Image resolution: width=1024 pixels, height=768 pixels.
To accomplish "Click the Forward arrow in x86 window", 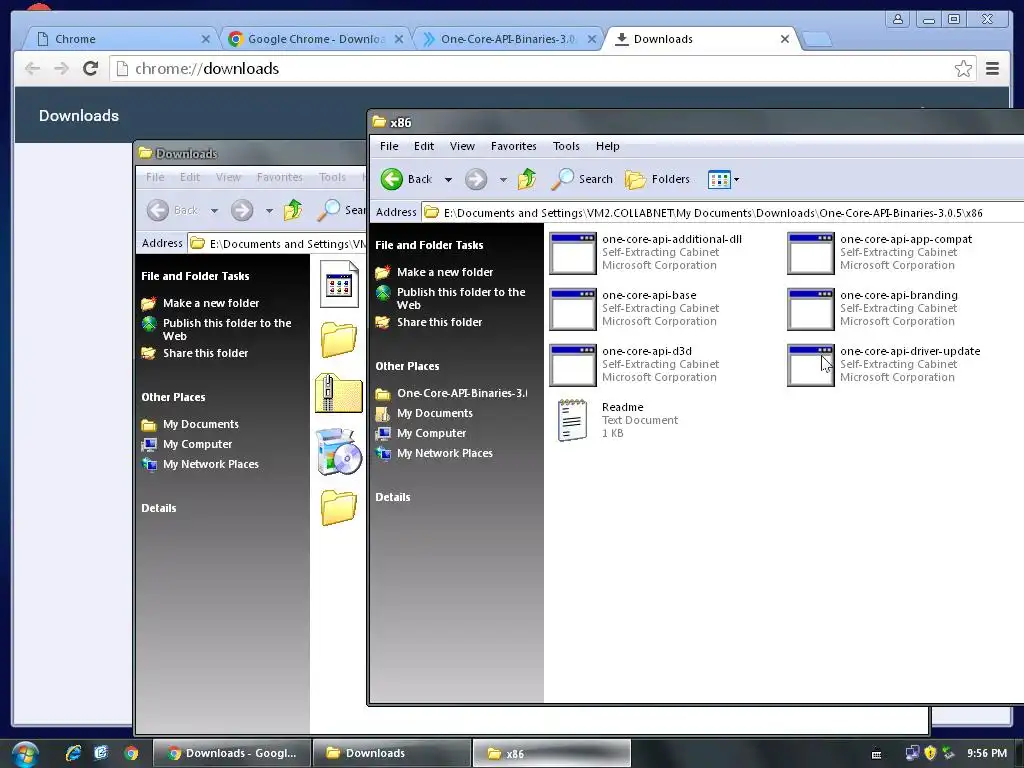I will point(476,179).
